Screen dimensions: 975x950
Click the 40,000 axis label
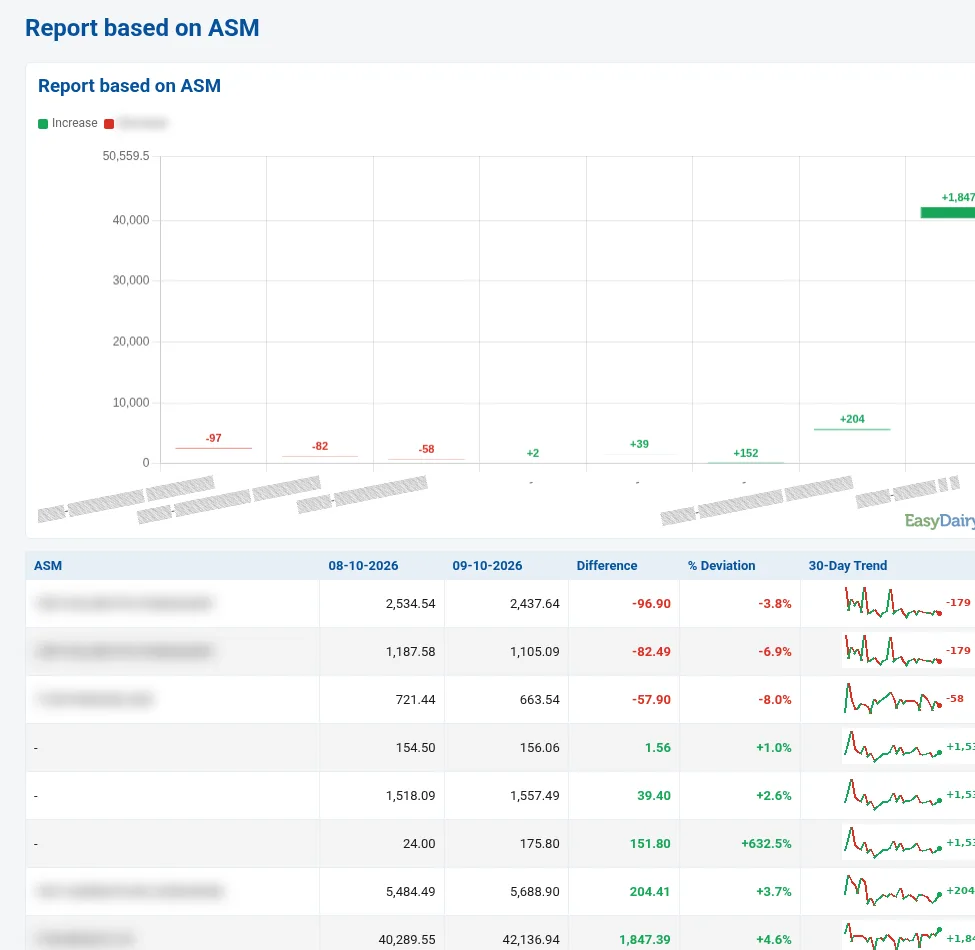tap(131, 220)
